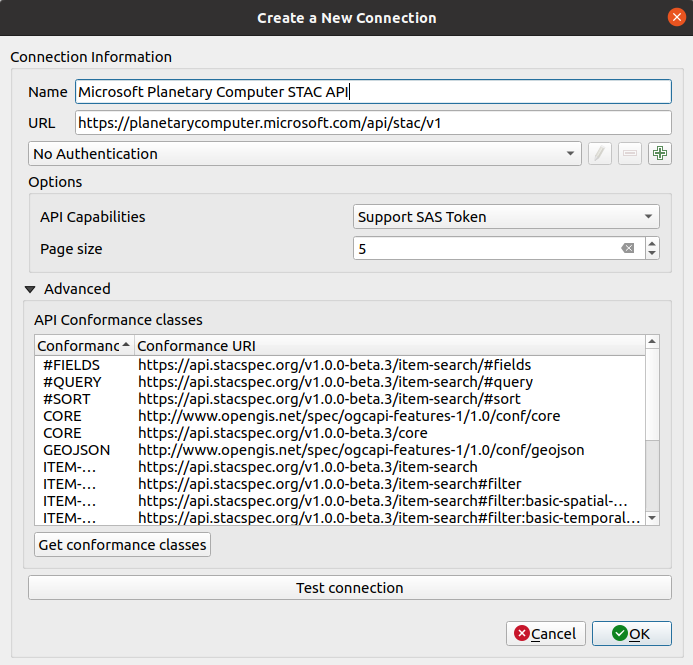Screen dimensions: 693x665
Task: Select the CORE row with opengis.net URI
Action: click(340, 416)
